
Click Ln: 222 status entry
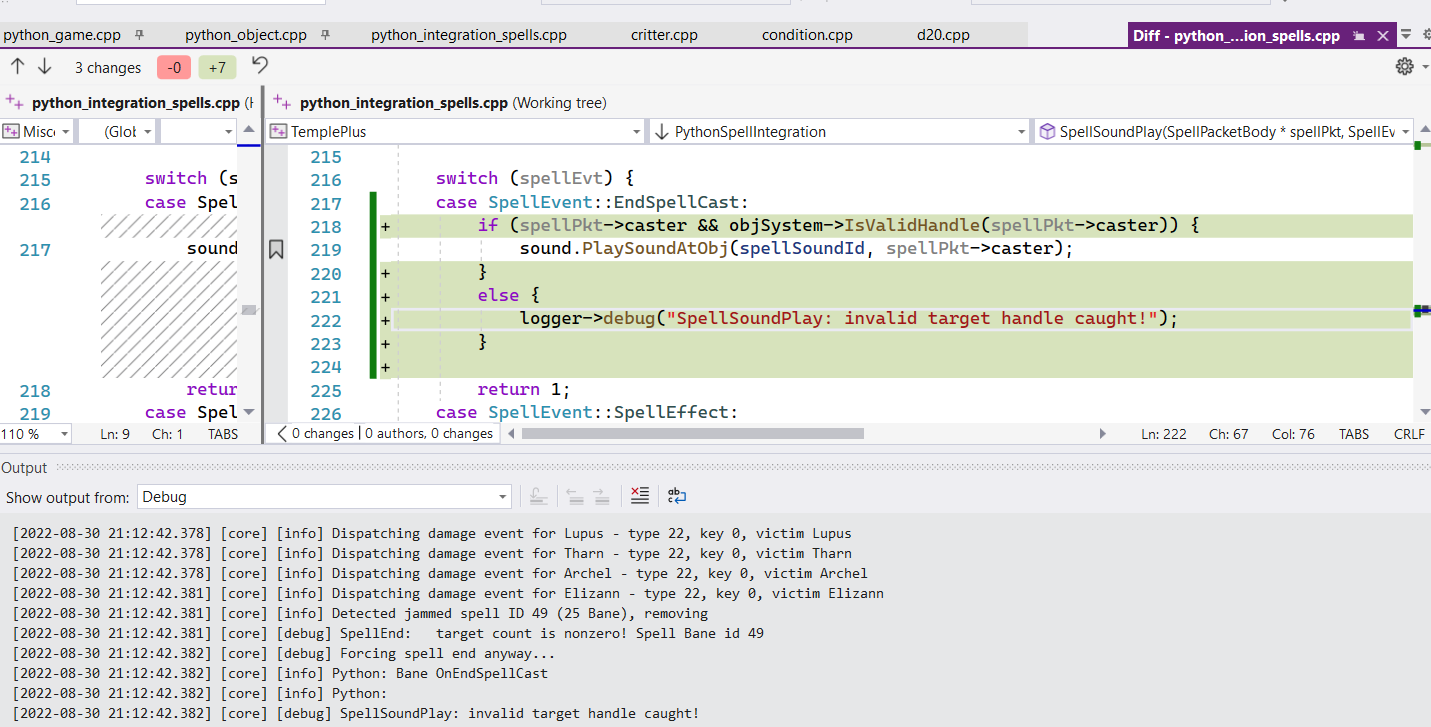1164,434
